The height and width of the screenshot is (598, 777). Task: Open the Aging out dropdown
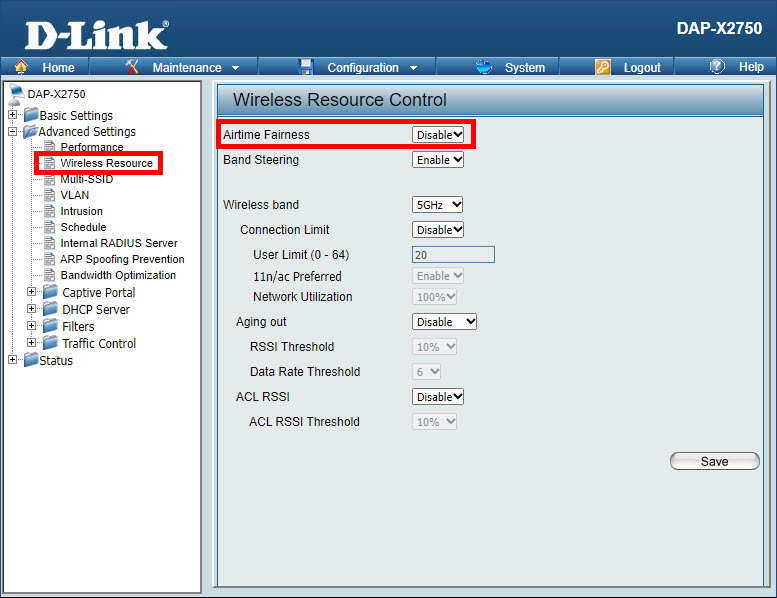pyautogui.click(x=444, y=322)
